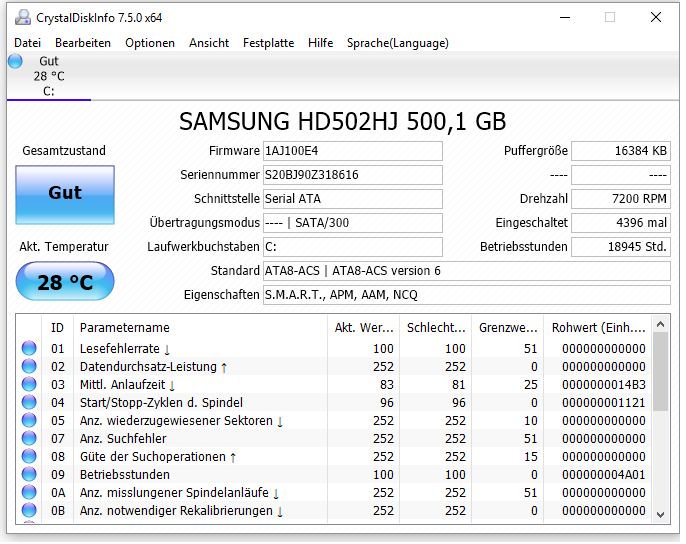The image size is (686, 544).
Task: Select the Lesefehlerrate parameter name
Action: coord(125,349)
